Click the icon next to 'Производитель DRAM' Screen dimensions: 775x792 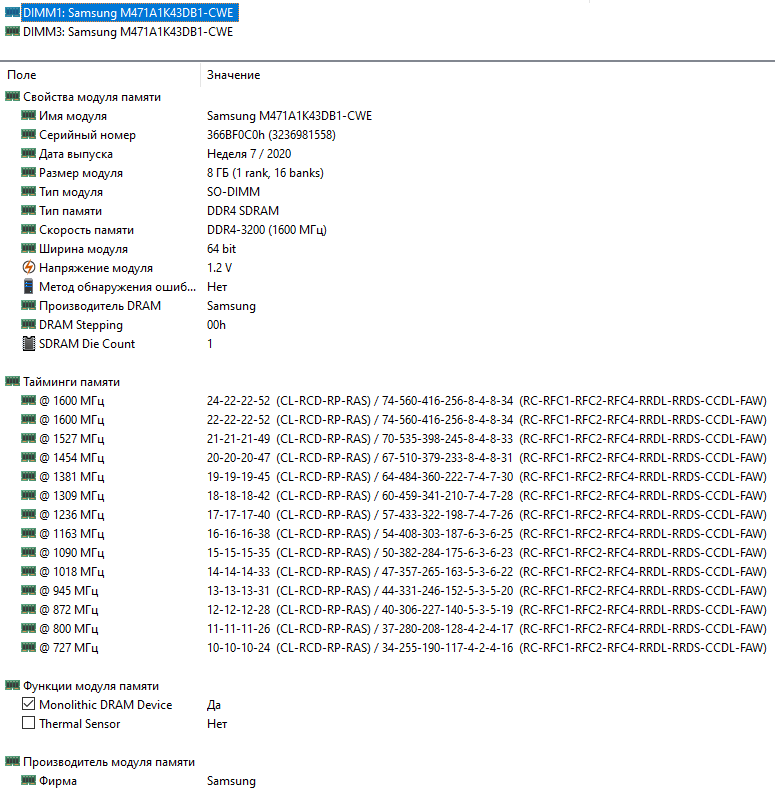tap(28, 305)
